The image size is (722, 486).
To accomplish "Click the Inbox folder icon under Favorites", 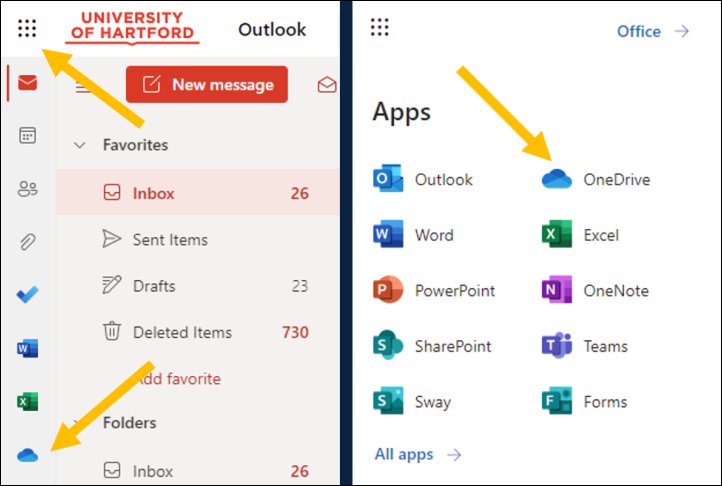I will (x=112, y=193).
